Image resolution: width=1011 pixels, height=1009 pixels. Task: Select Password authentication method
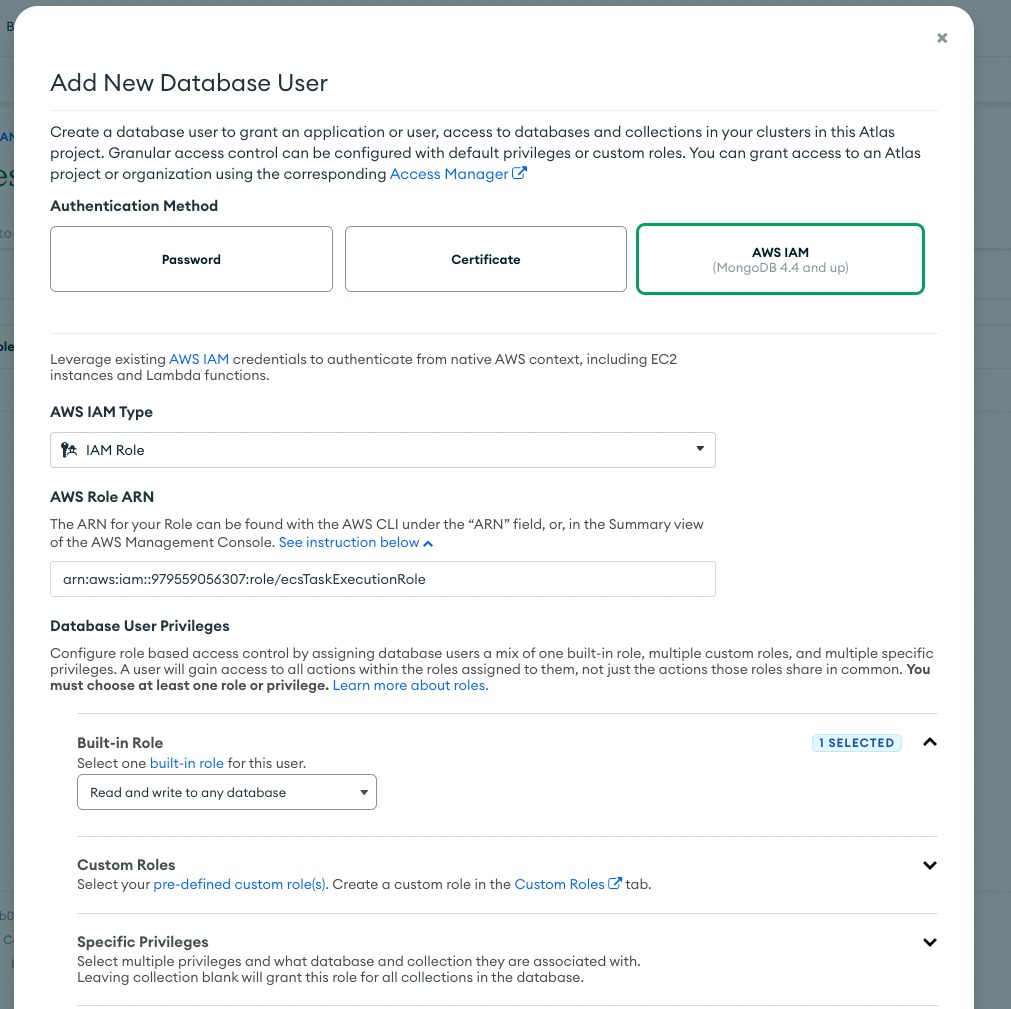pyautogui.click(x=191, y=259)
